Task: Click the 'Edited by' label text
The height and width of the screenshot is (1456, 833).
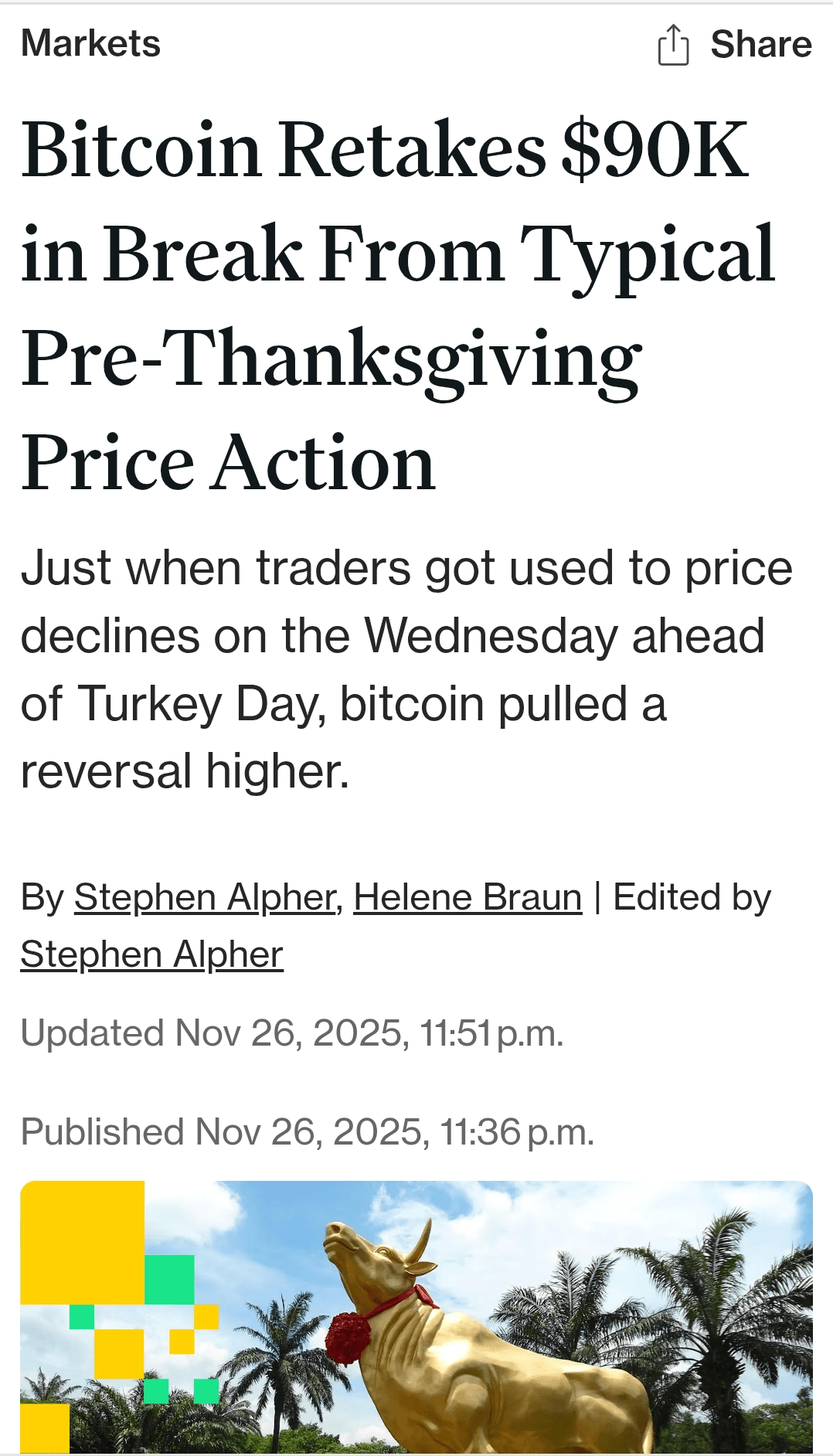Action: (x=692, y=897)
